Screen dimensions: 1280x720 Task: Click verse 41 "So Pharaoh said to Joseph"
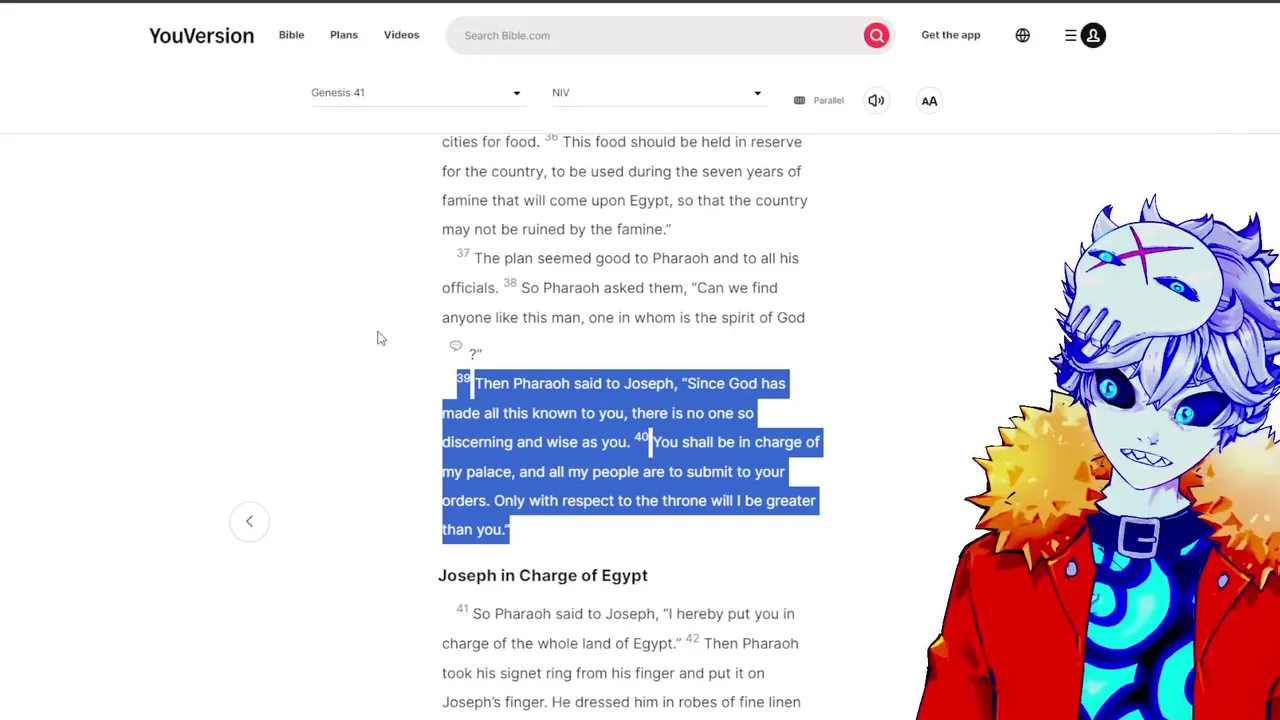point(564,614)
